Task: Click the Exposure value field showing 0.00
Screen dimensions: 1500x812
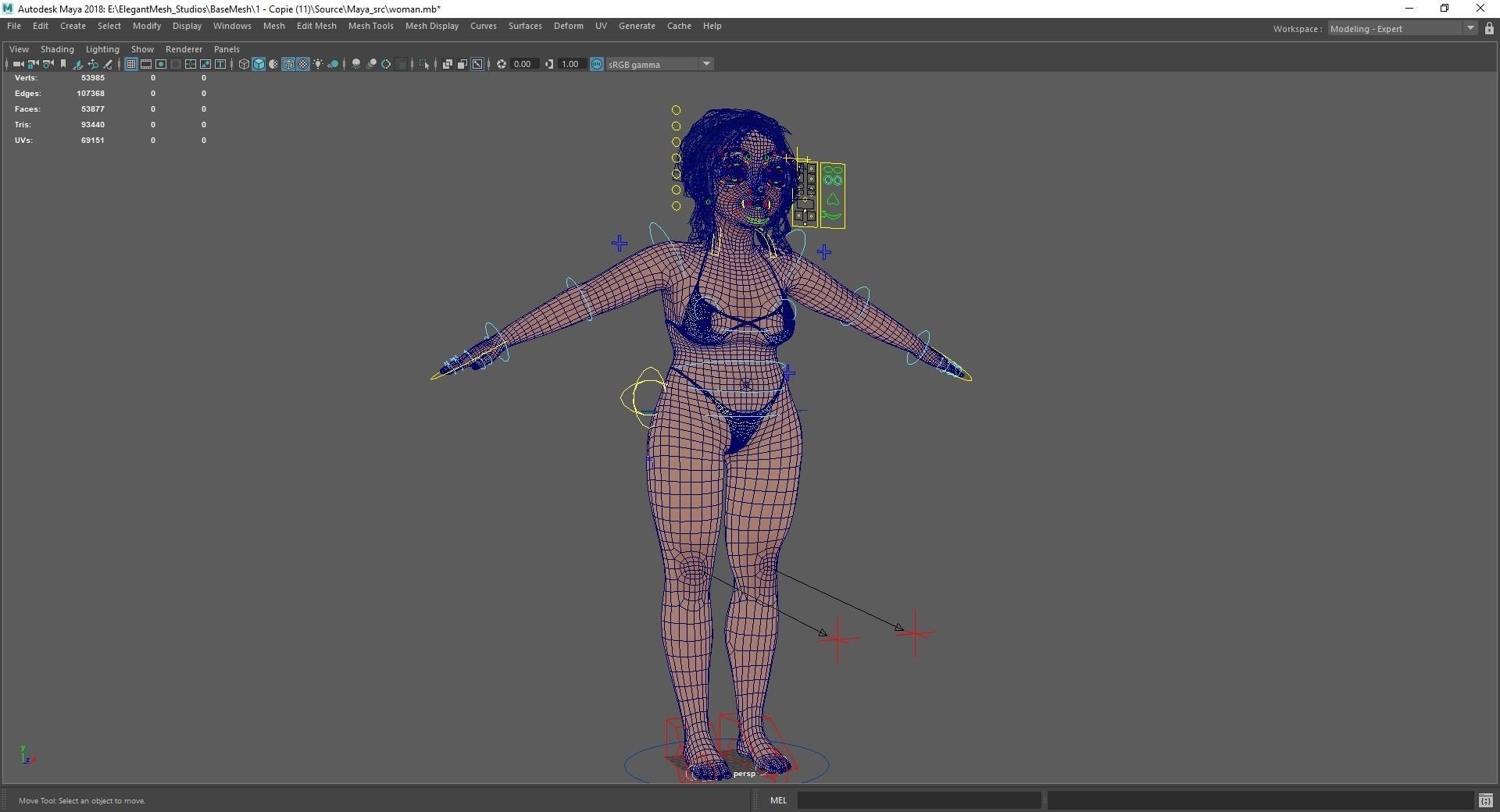Action: (x=524, y=64)
